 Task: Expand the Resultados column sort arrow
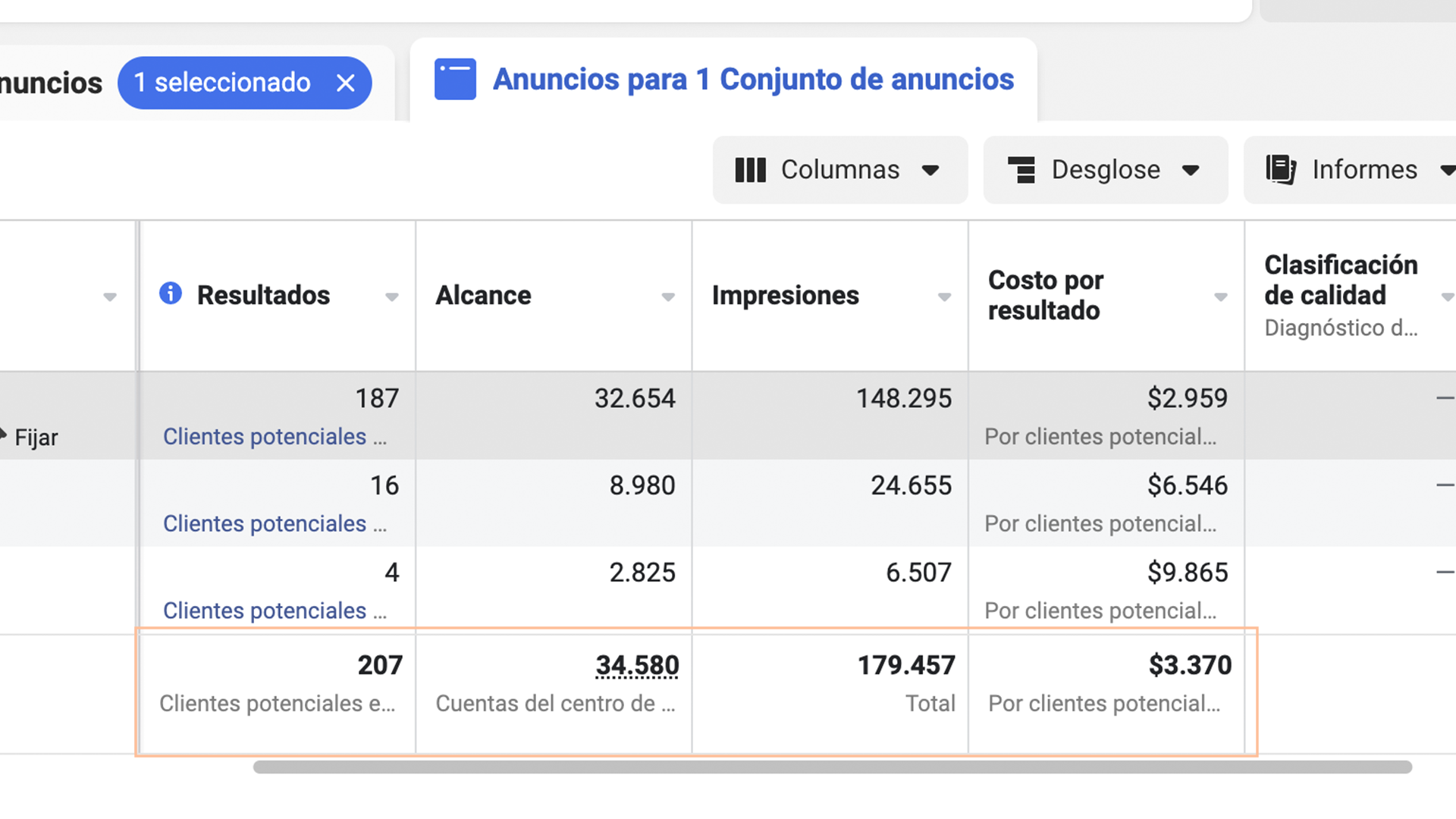392,297
